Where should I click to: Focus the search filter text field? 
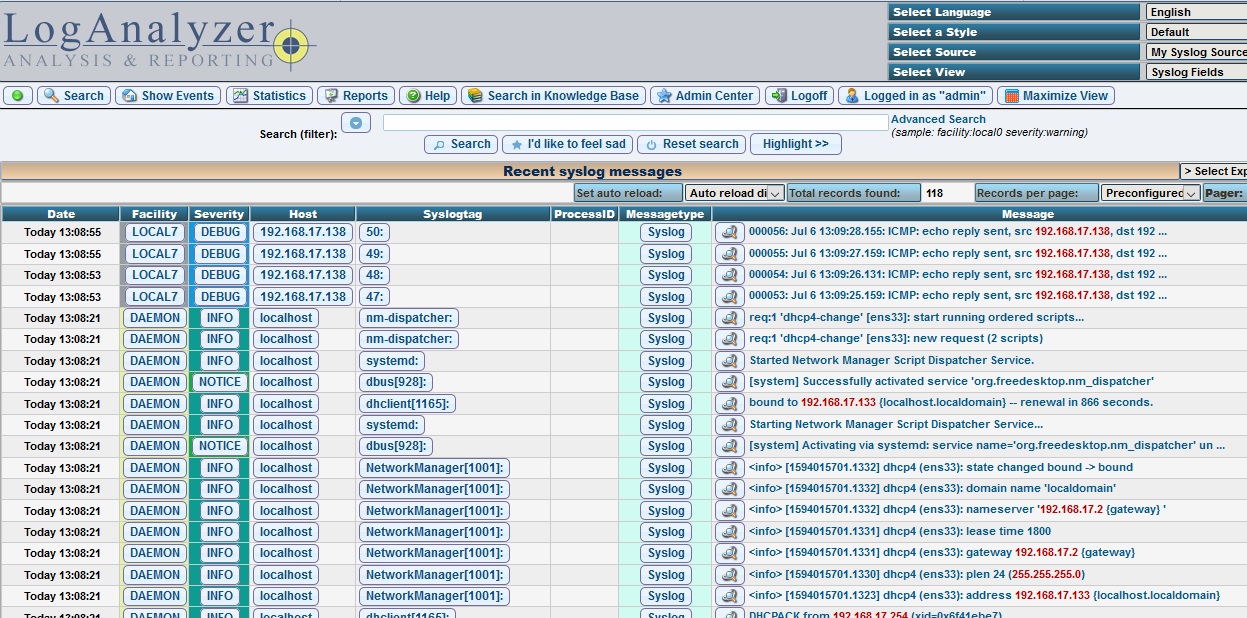635,122
